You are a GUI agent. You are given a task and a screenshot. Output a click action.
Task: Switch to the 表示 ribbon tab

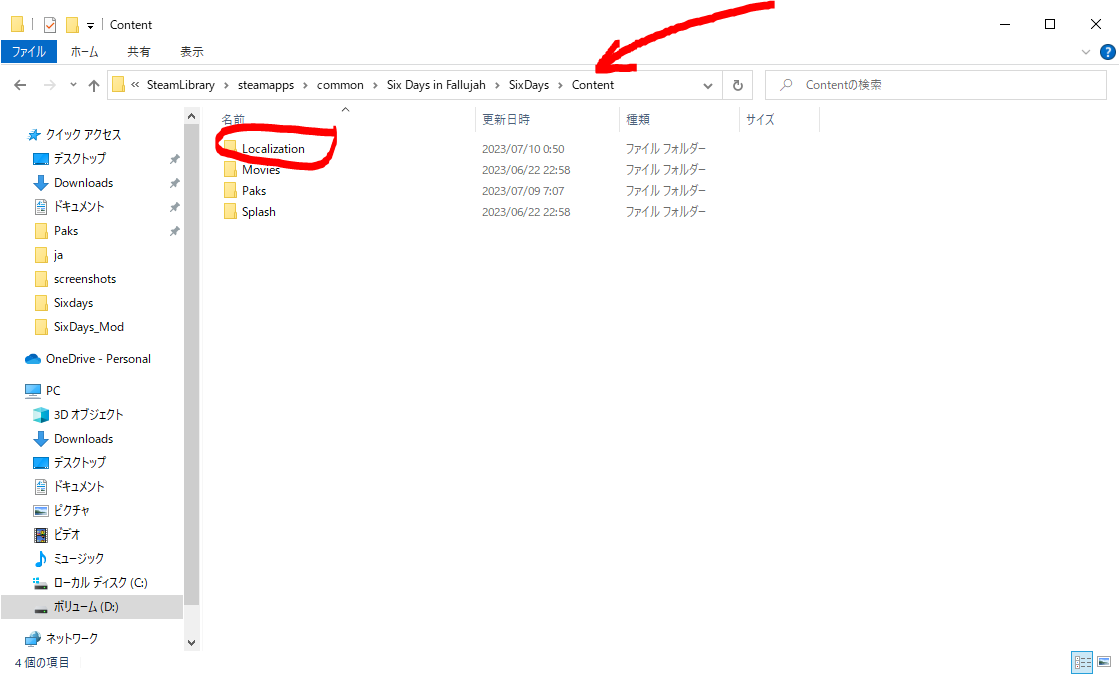191,51
